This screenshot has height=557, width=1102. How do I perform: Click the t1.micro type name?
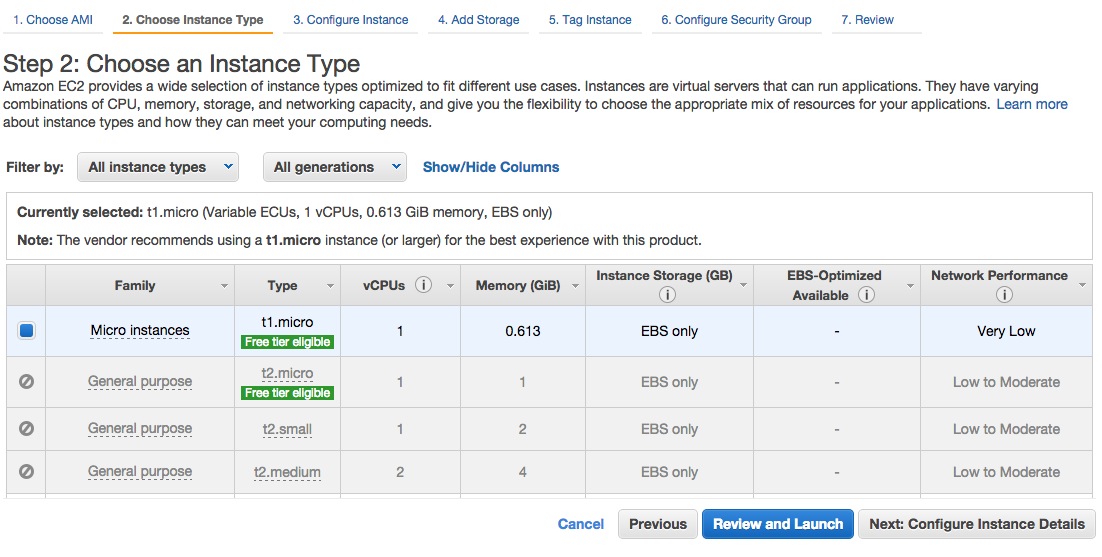[x=287, y=322]
